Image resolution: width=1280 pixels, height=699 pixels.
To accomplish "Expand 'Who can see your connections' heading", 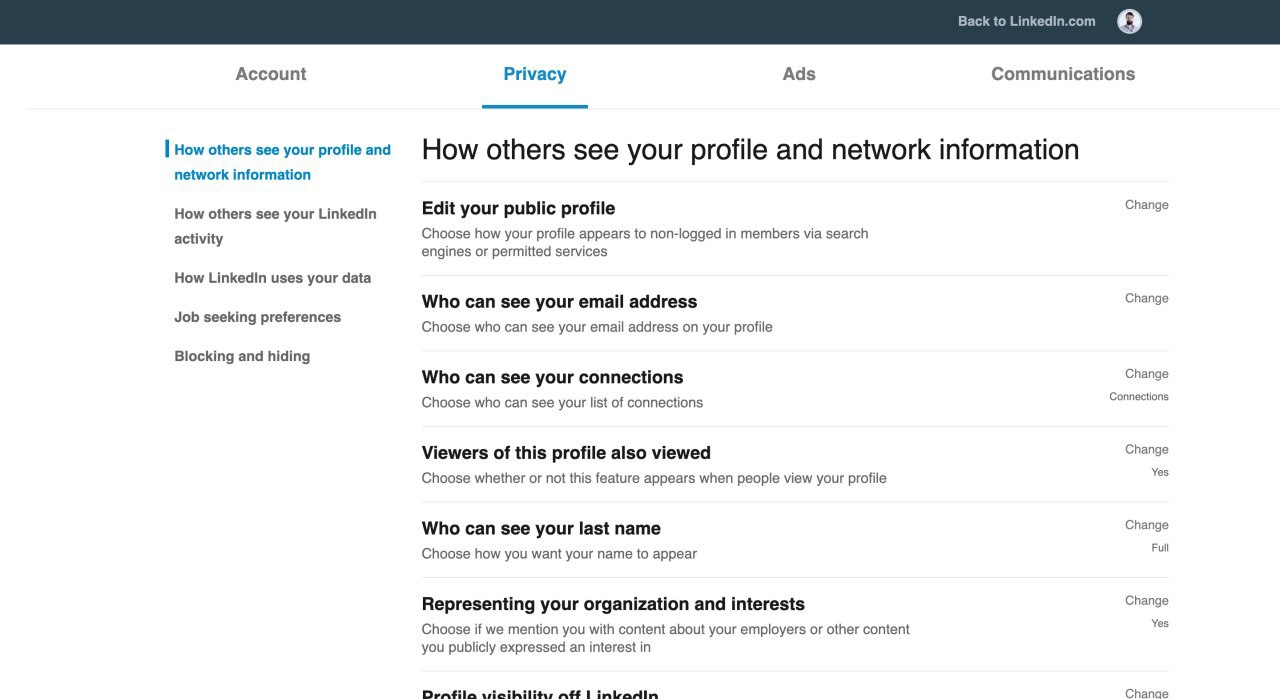I will (x=552, y=377).
